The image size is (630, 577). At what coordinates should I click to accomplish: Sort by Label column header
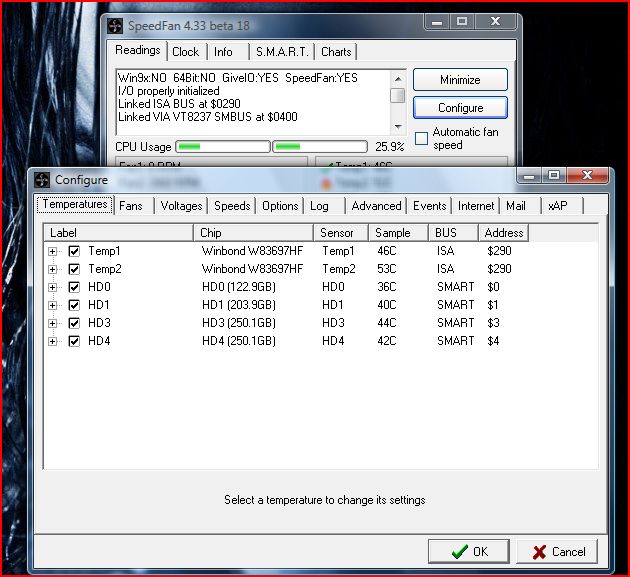coord(119,233)
